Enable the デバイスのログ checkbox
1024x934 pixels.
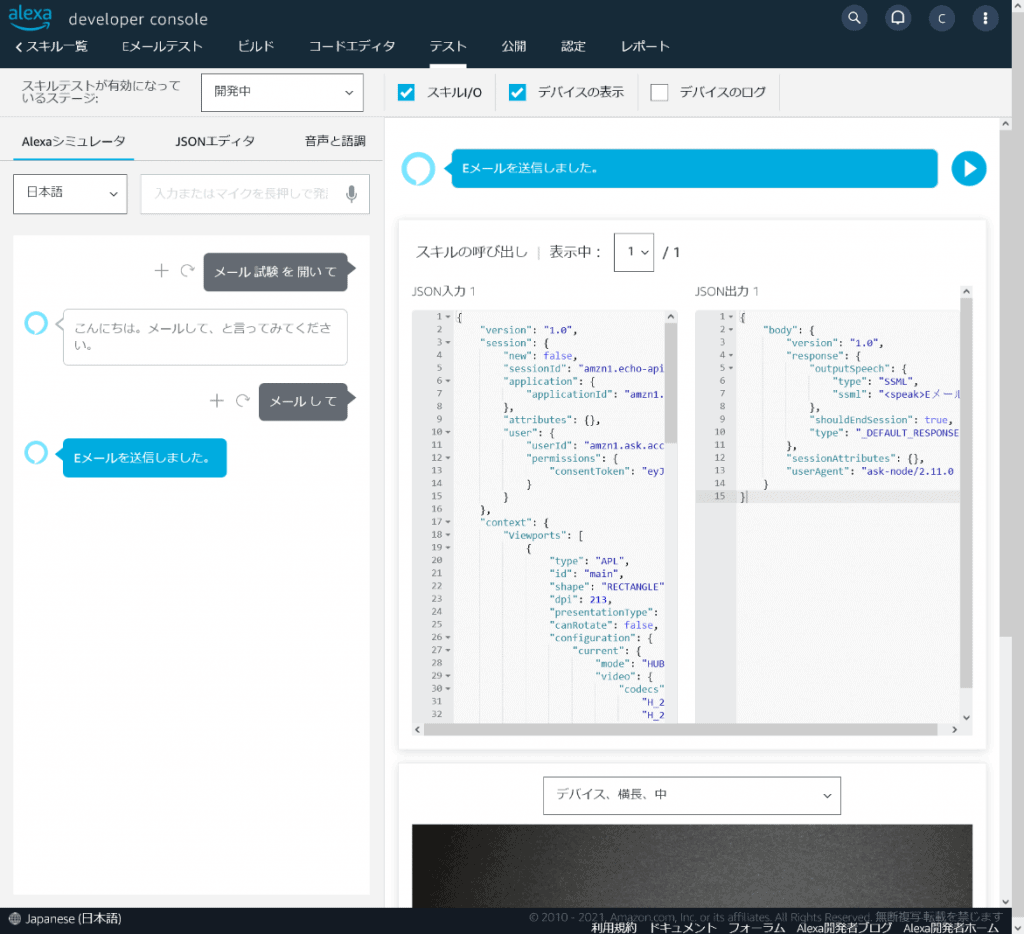(x=660, y=92)
